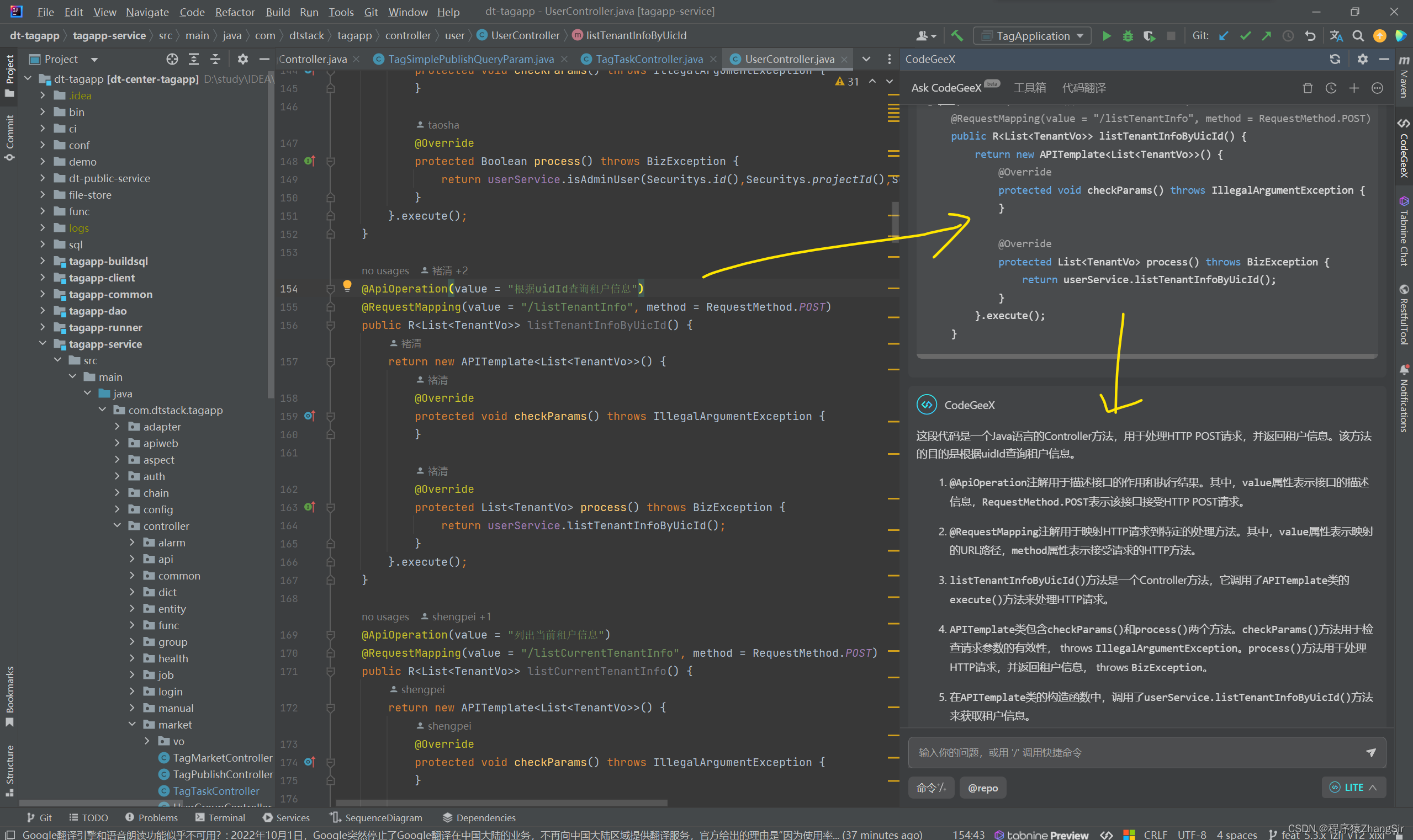Click the lightbulb intention icon at line 154
Screen dimensions: 1413x840
tap(347, 286)
